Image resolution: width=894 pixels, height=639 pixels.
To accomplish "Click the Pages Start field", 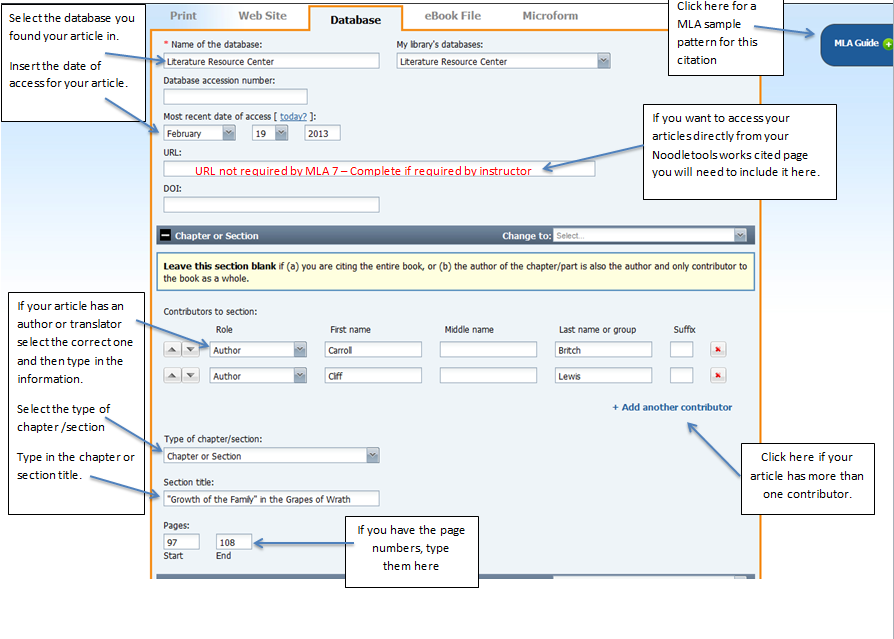I will (181, 541).
